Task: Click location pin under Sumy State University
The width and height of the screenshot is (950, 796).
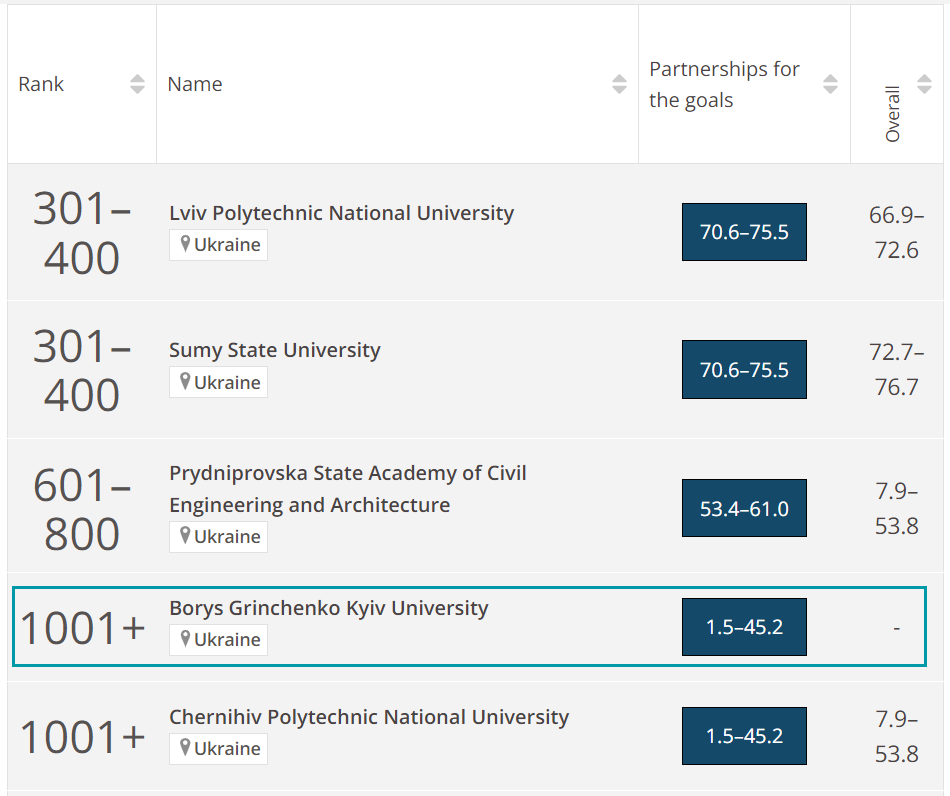Action: click(x=185, y=382)
